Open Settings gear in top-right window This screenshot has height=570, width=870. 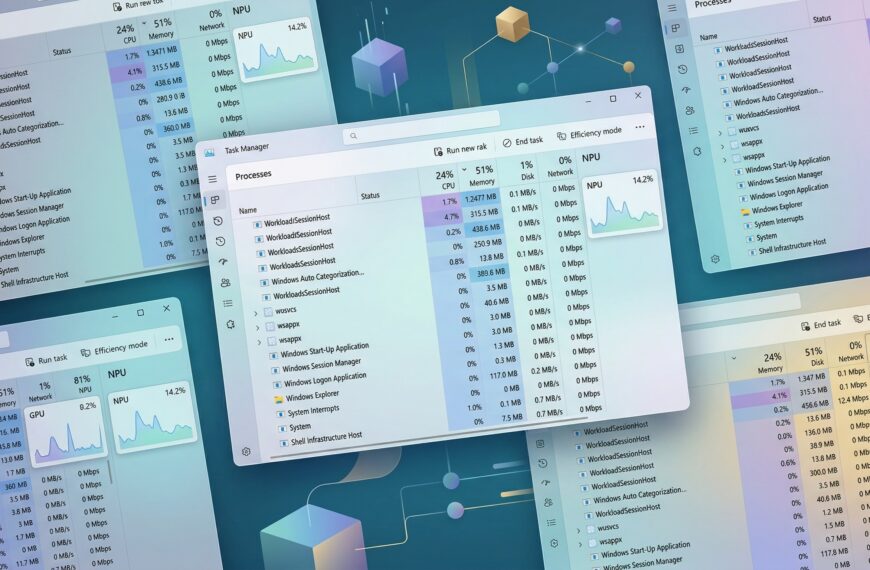pos(715,259)
